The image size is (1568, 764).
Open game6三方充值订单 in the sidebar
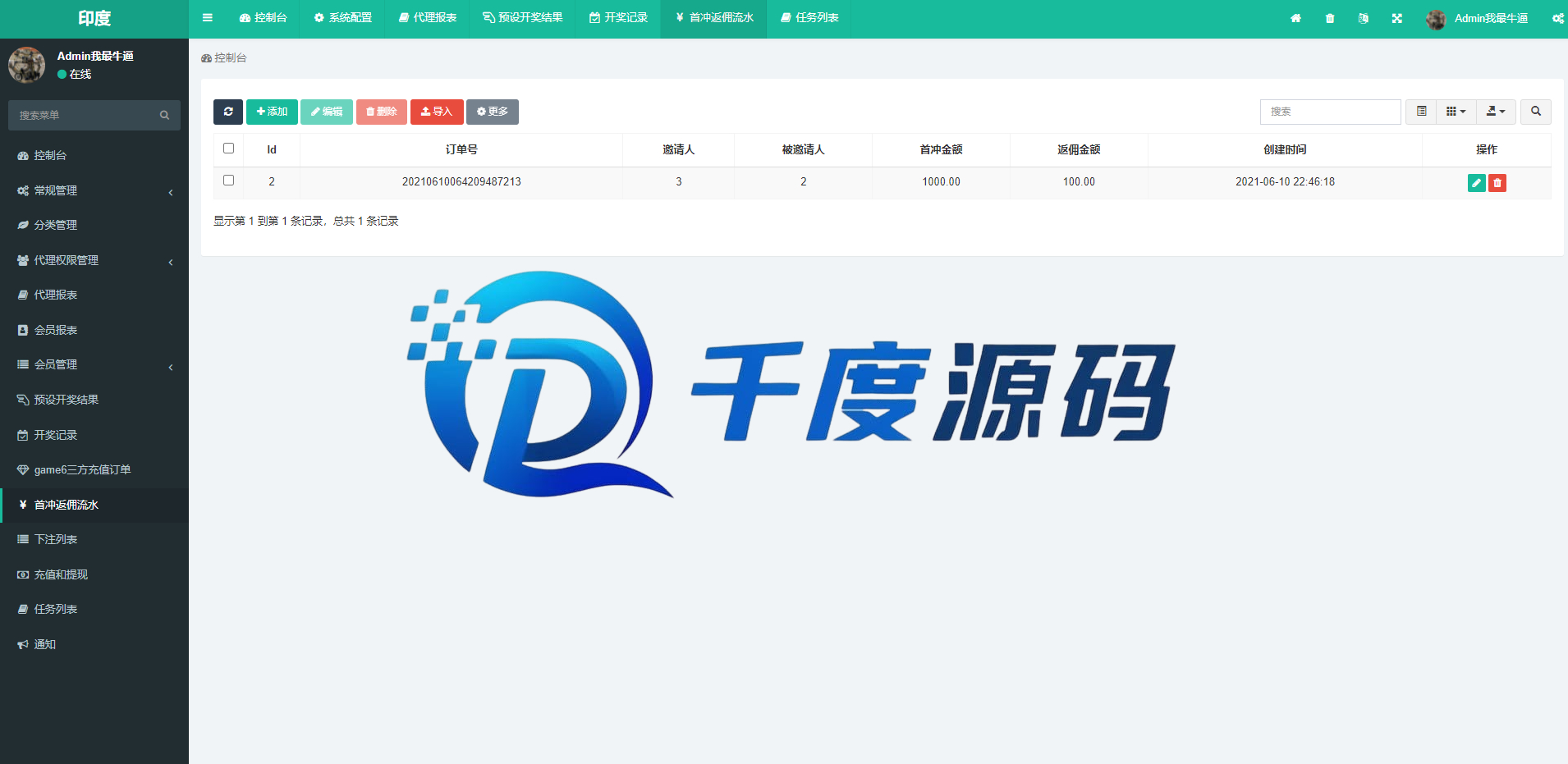click(94, 469)
